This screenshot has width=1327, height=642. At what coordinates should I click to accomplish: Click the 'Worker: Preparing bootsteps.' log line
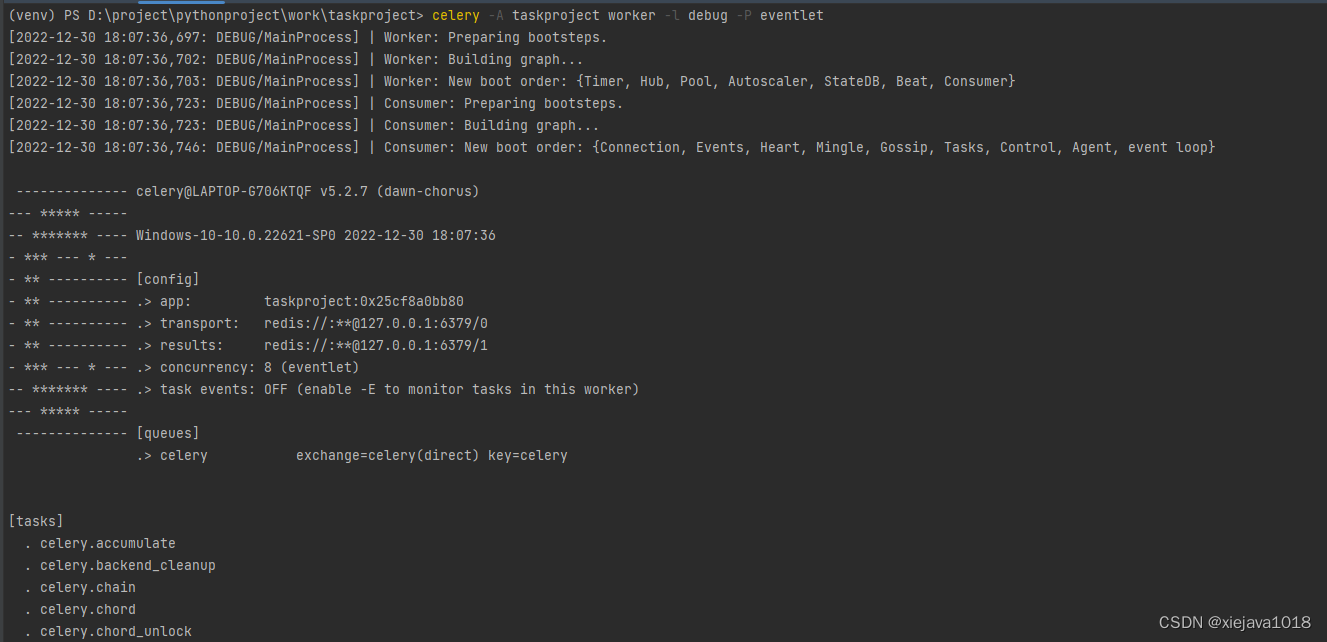pyautogui.click(x=495, y=37)
